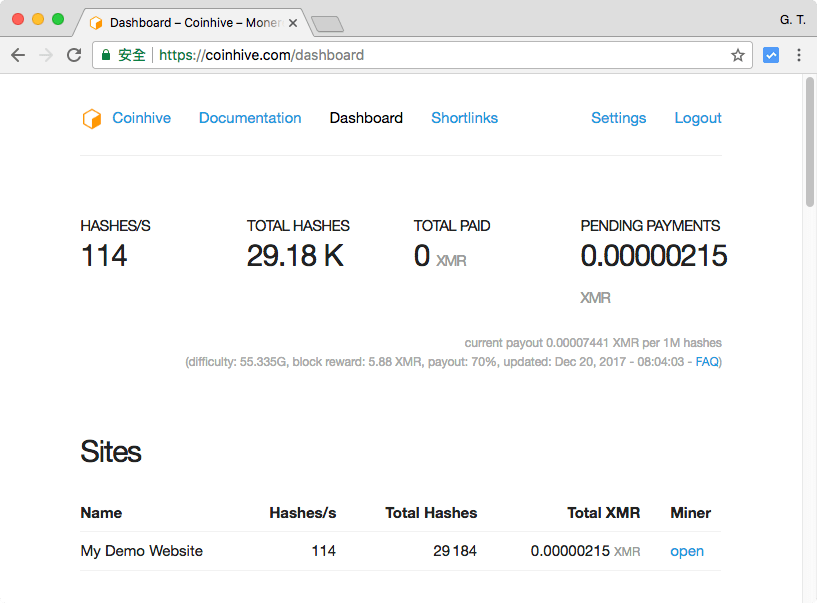Click the back navigation arrow
817x603 pixels.
point(18,56)
